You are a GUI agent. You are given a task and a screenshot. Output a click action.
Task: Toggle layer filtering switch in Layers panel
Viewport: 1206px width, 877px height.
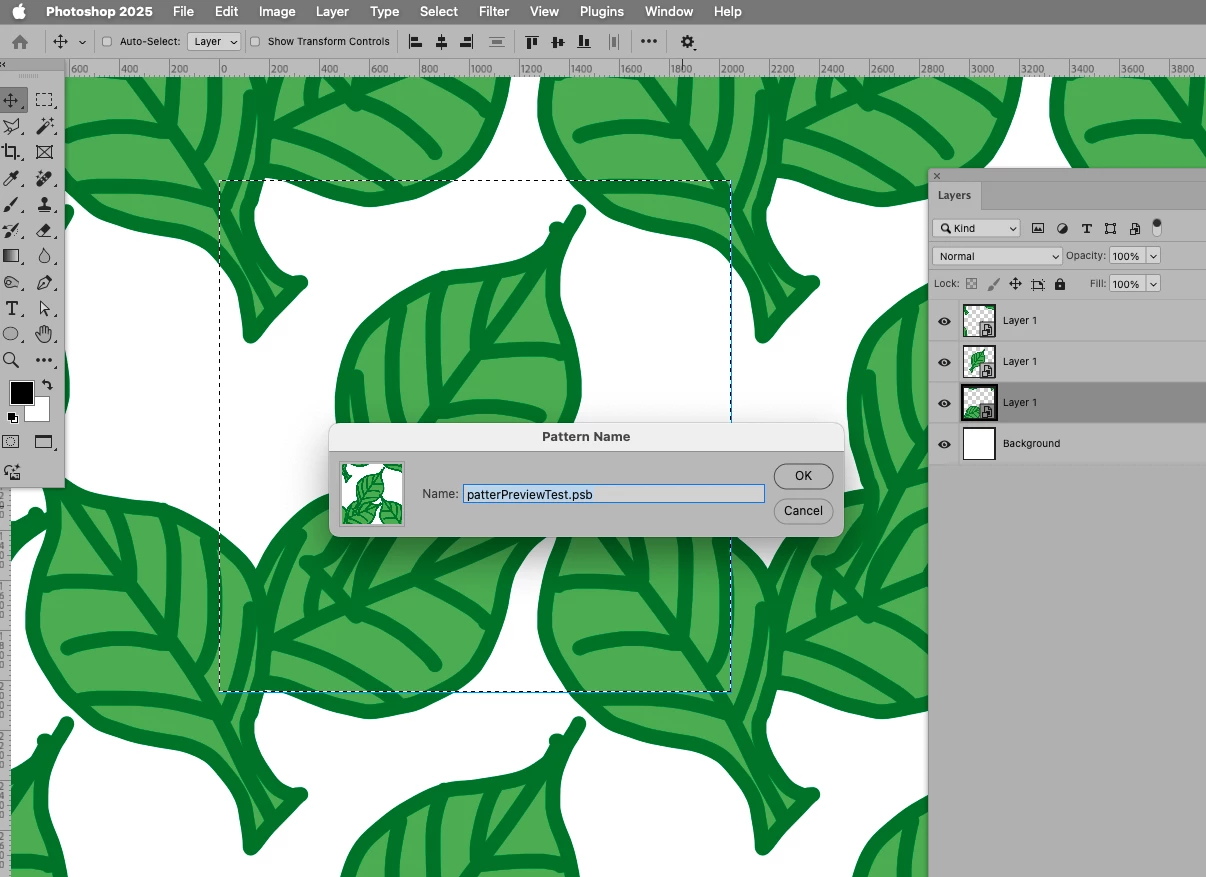pos(1157,227)
